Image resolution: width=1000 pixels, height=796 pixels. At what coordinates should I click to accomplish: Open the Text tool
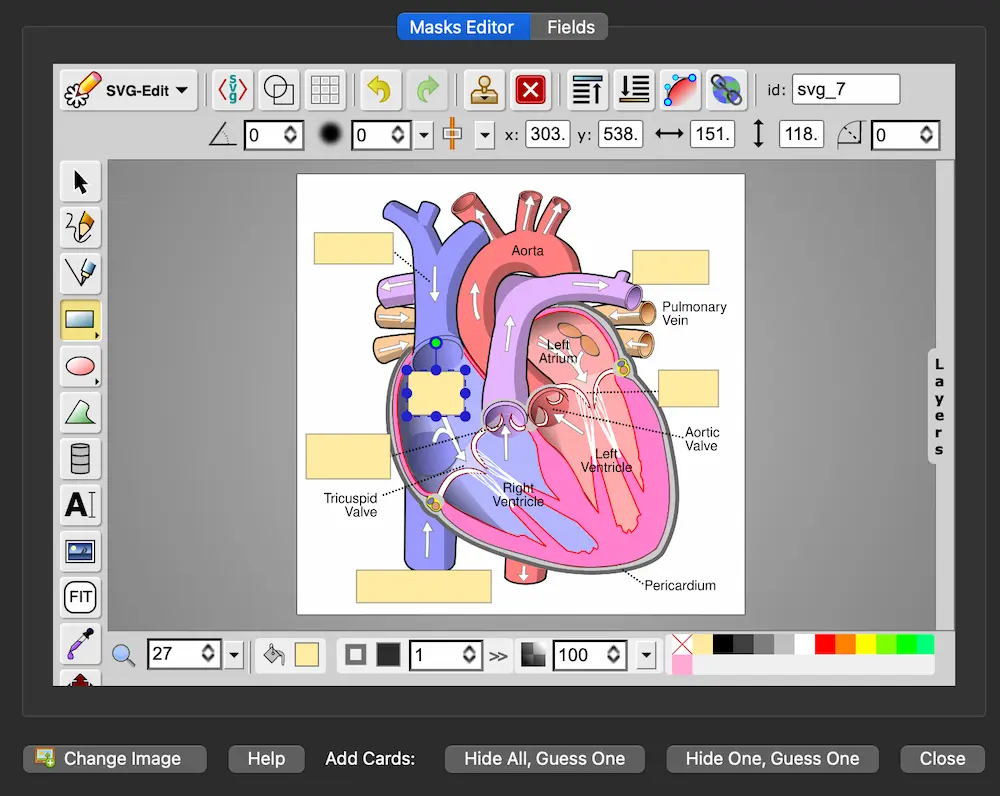tap(80, 505)
